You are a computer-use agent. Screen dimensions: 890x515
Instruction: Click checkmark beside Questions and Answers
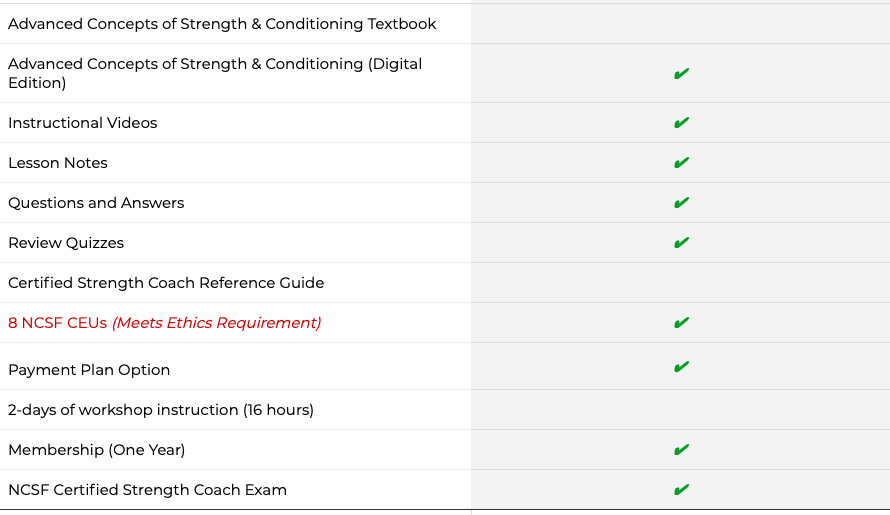681,203
